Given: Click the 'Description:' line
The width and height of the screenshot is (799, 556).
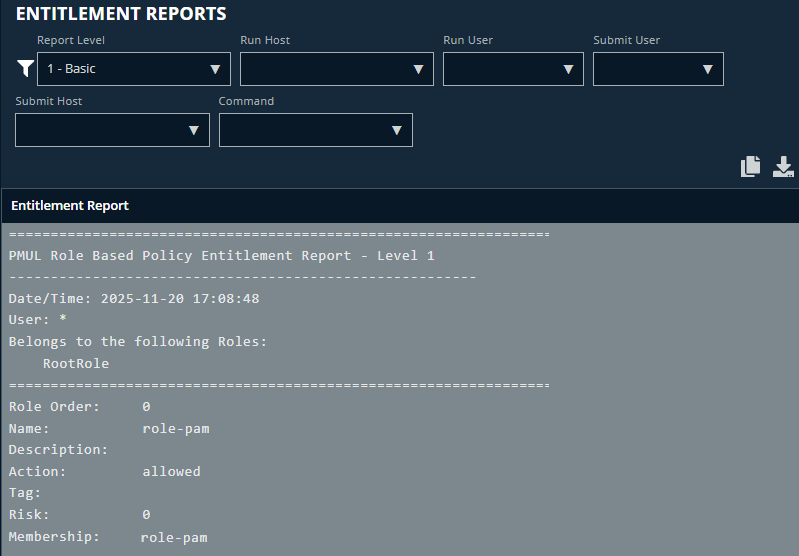Looking at the screenshot, I should point(59,449).
